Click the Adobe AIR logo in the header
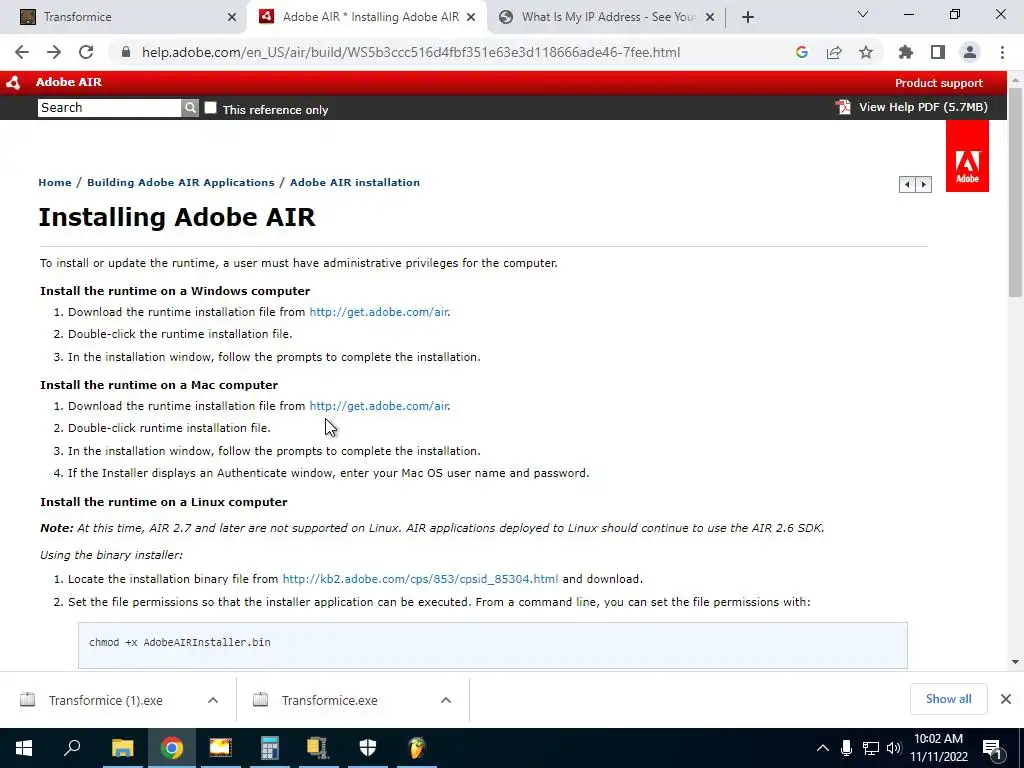 [13, 82]
